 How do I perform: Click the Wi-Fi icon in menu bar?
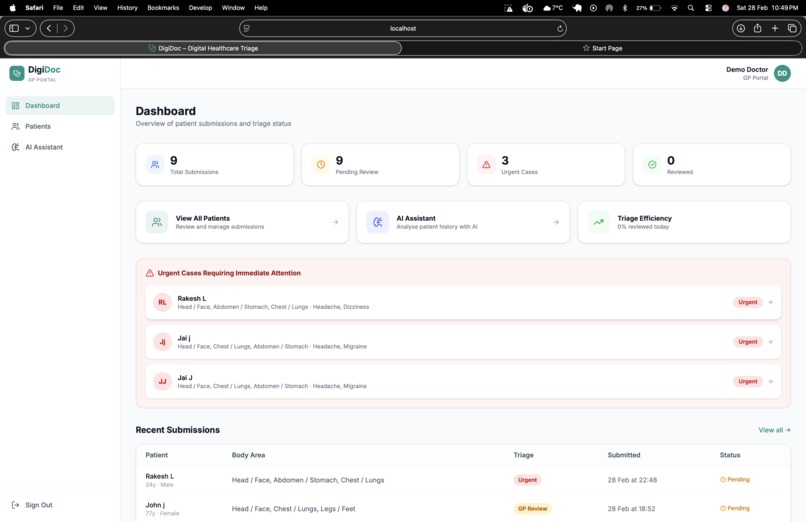click(x=674, y=8)
